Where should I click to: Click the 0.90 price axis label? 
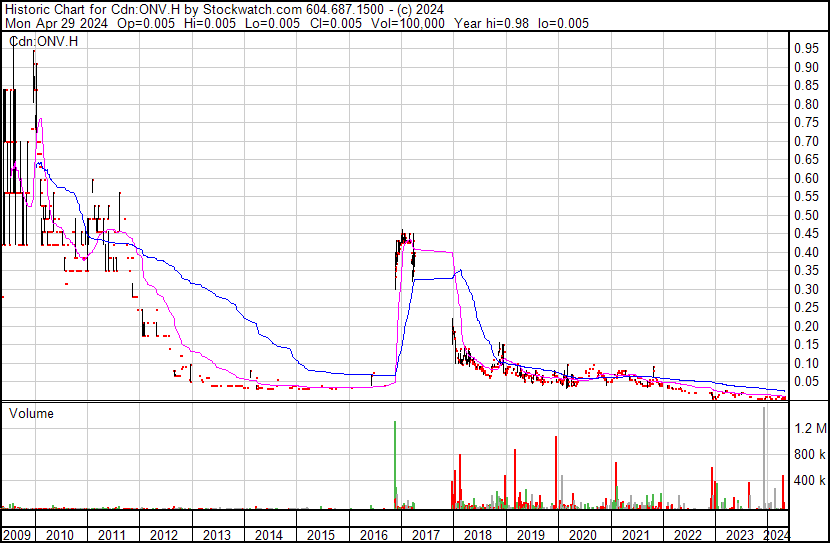(x=807, y=67)
